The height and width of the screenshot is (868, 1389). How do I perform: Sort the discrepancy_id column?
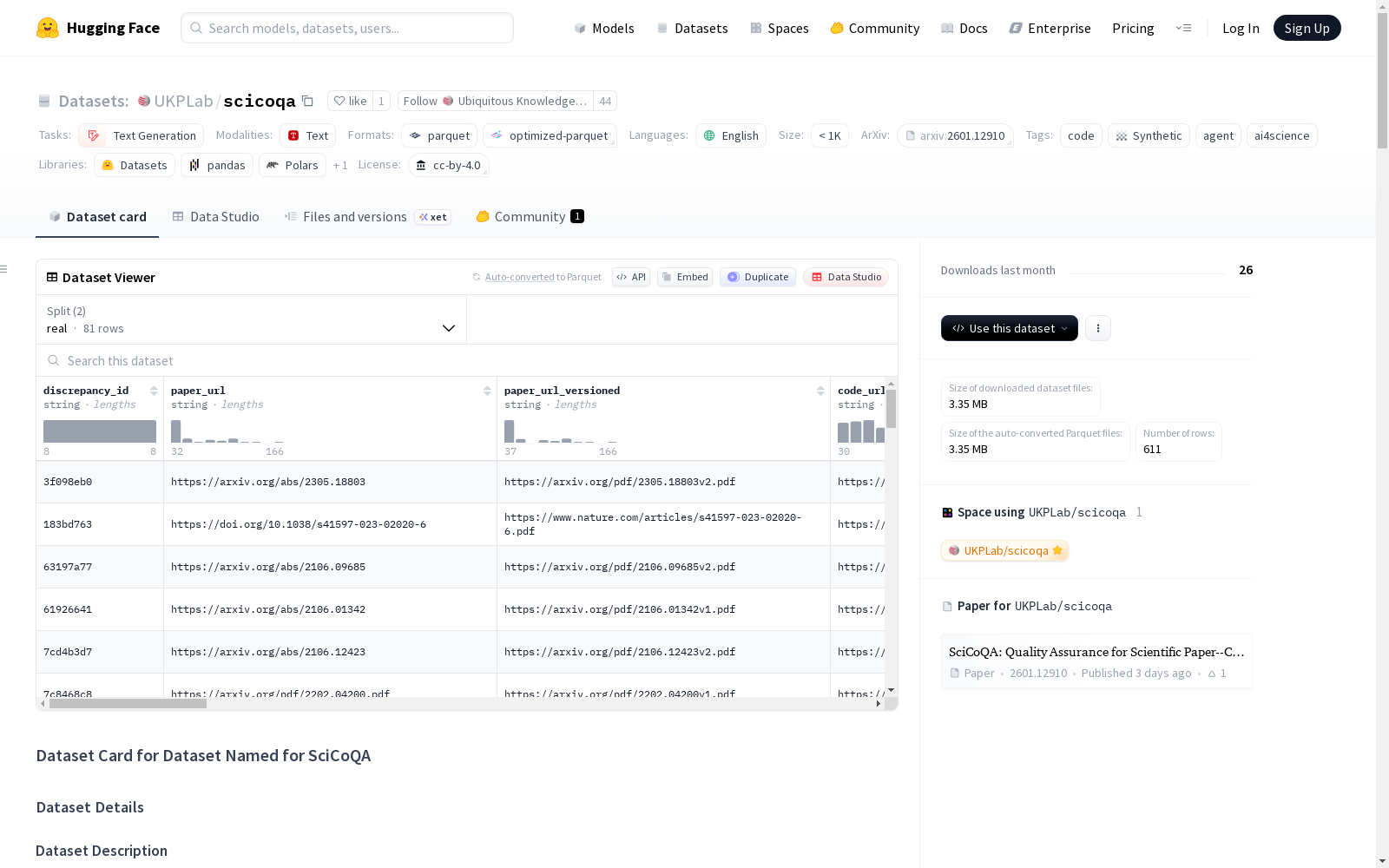[x=154, y=391]
